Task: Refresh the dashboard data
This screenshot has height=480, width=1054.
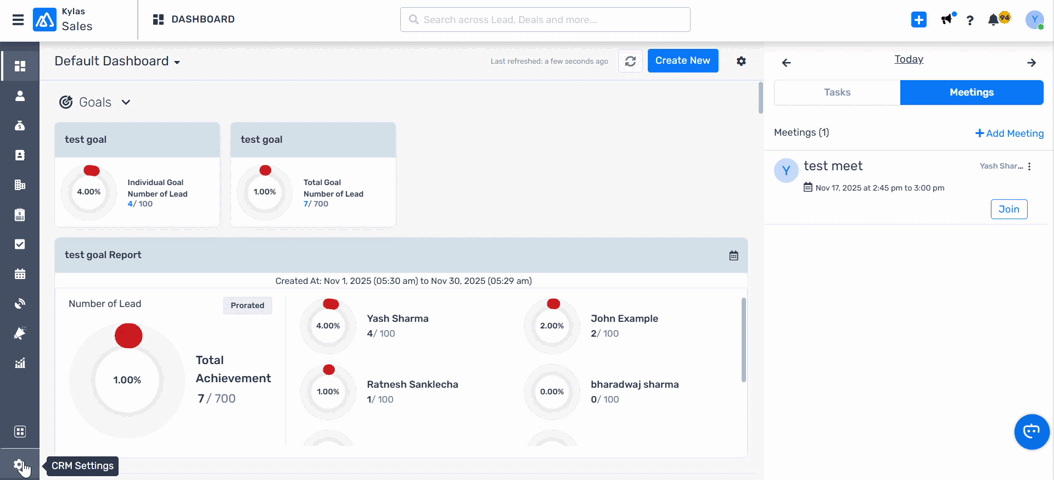Action: (x=630, y=61)
